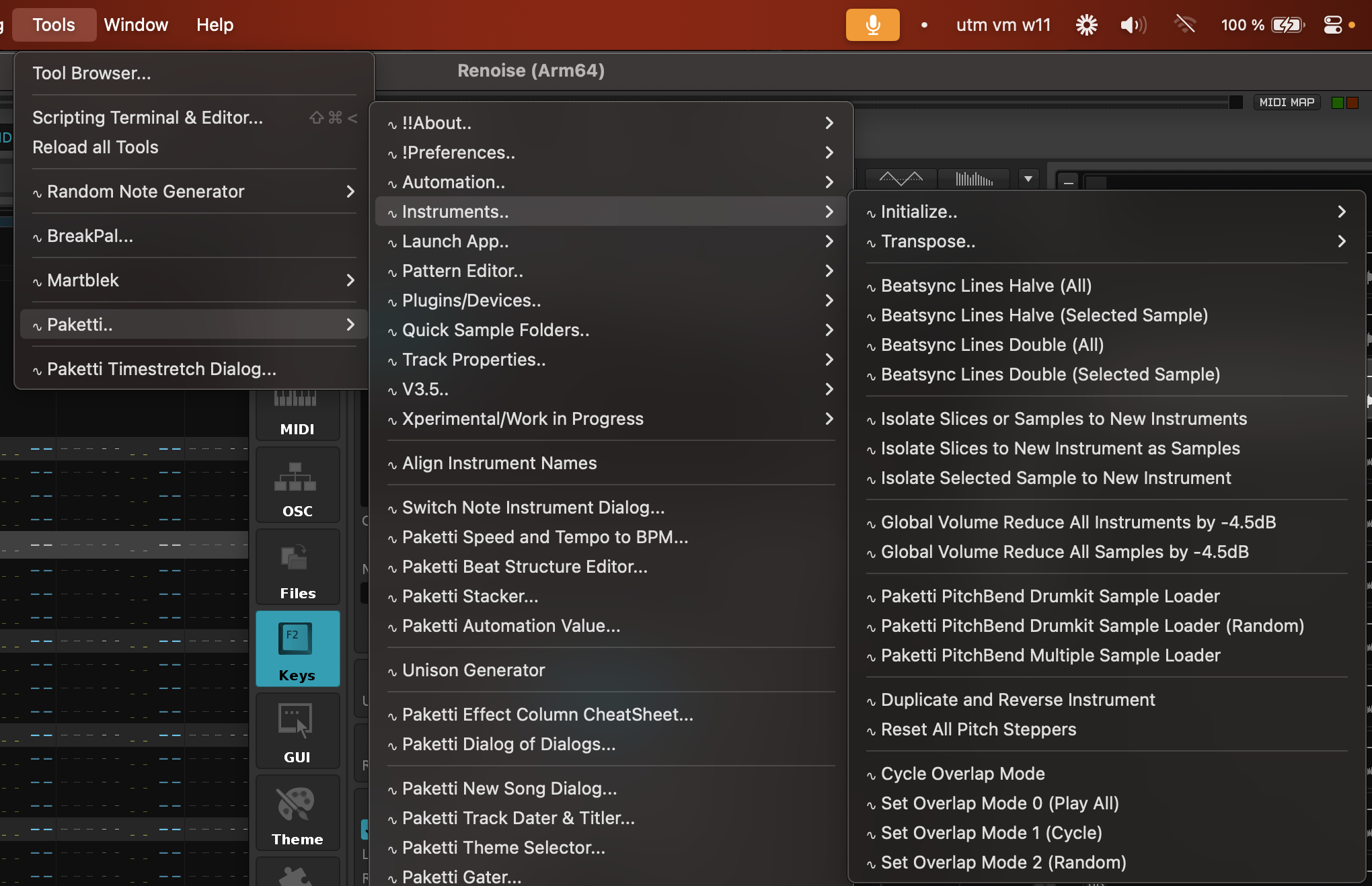The height and width of the screenshot is (886, 1372).
Task: Open the scope options dropdown arrow
Action: tap(1028, 179)
